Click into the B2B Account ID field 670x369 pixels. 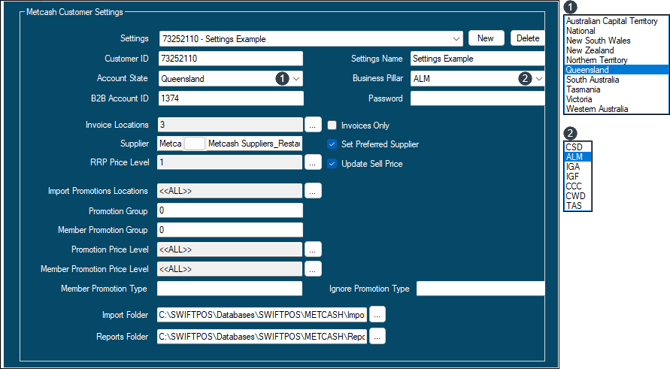[x=231, y=98]
